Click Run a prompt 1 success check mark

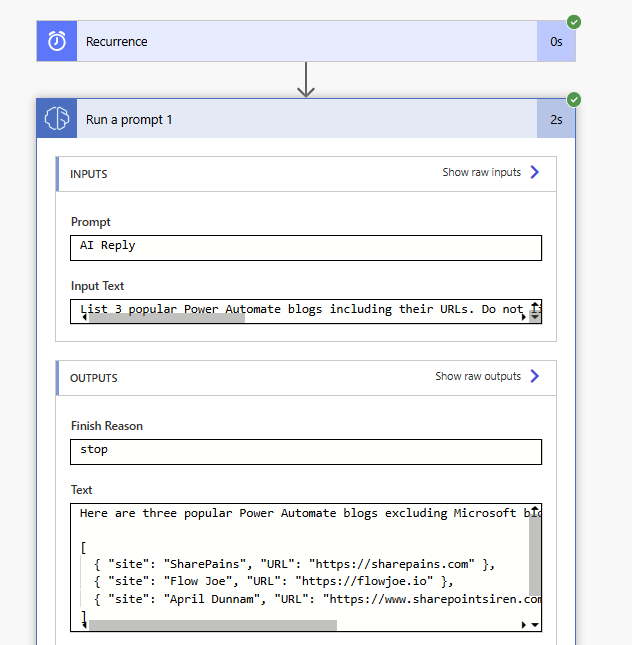click(574, 100)
